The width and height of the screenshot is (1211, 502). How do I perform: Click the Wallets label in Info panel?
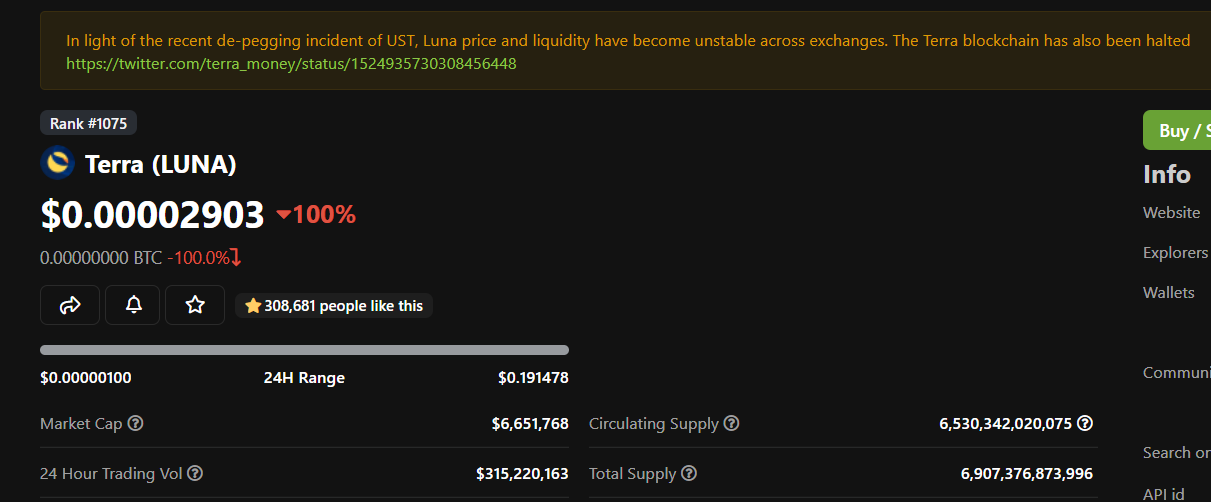[1169, 292]
